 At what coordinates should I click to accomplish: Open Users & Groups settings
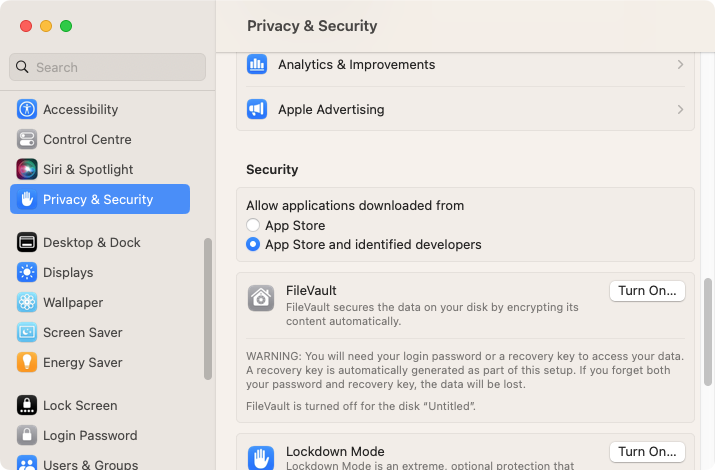(100, 462)
